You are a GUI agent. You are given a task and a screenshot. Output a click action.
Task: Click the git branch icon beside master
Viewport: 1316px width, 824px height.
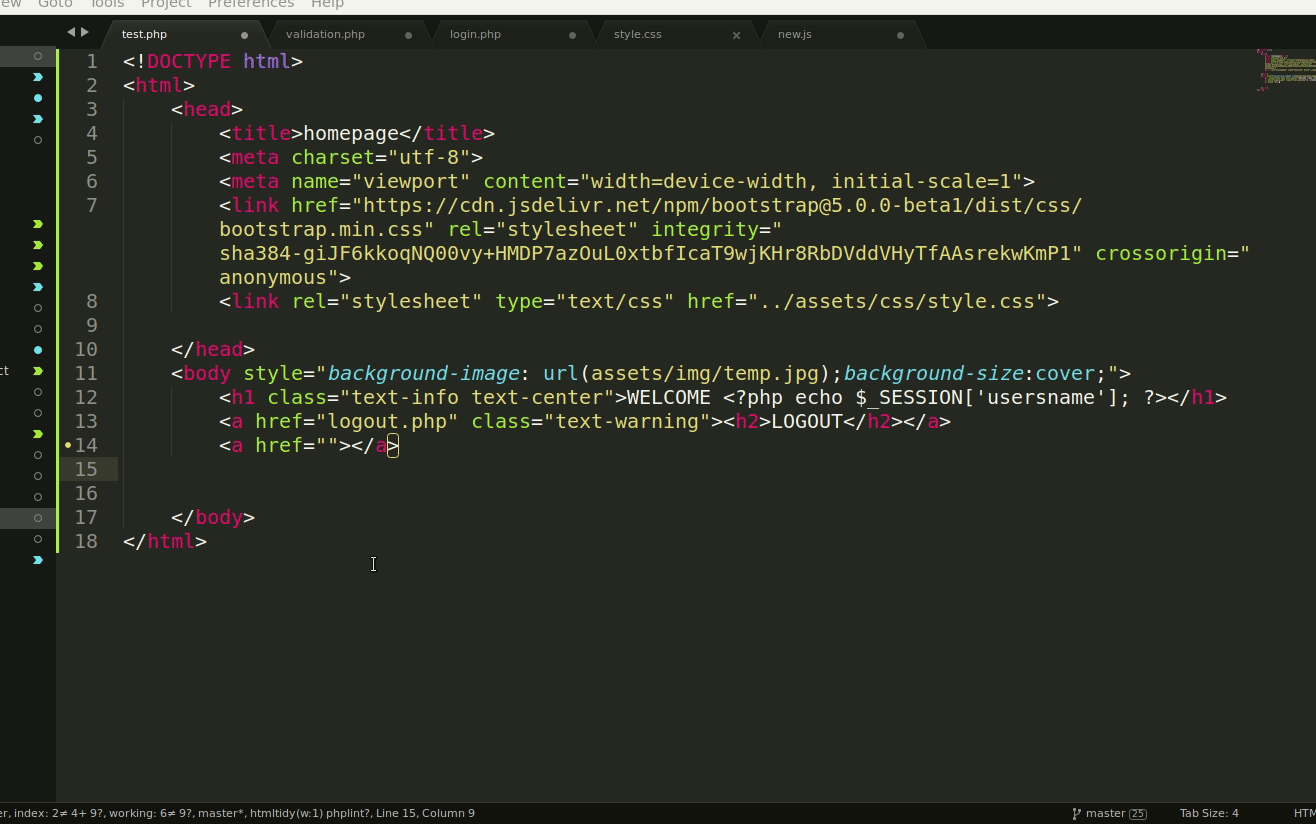click(x=1077, y=813)
